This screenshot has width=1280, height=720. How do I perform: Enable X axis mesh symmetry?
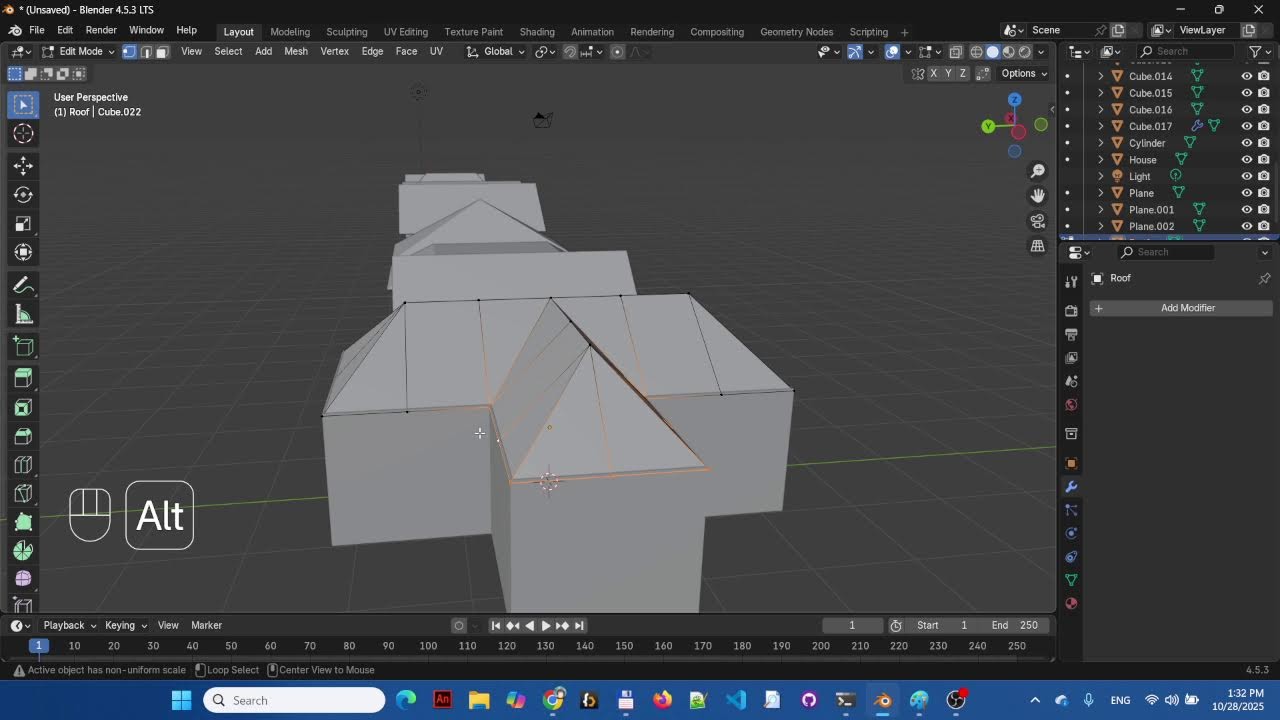[x=934, y=73]
